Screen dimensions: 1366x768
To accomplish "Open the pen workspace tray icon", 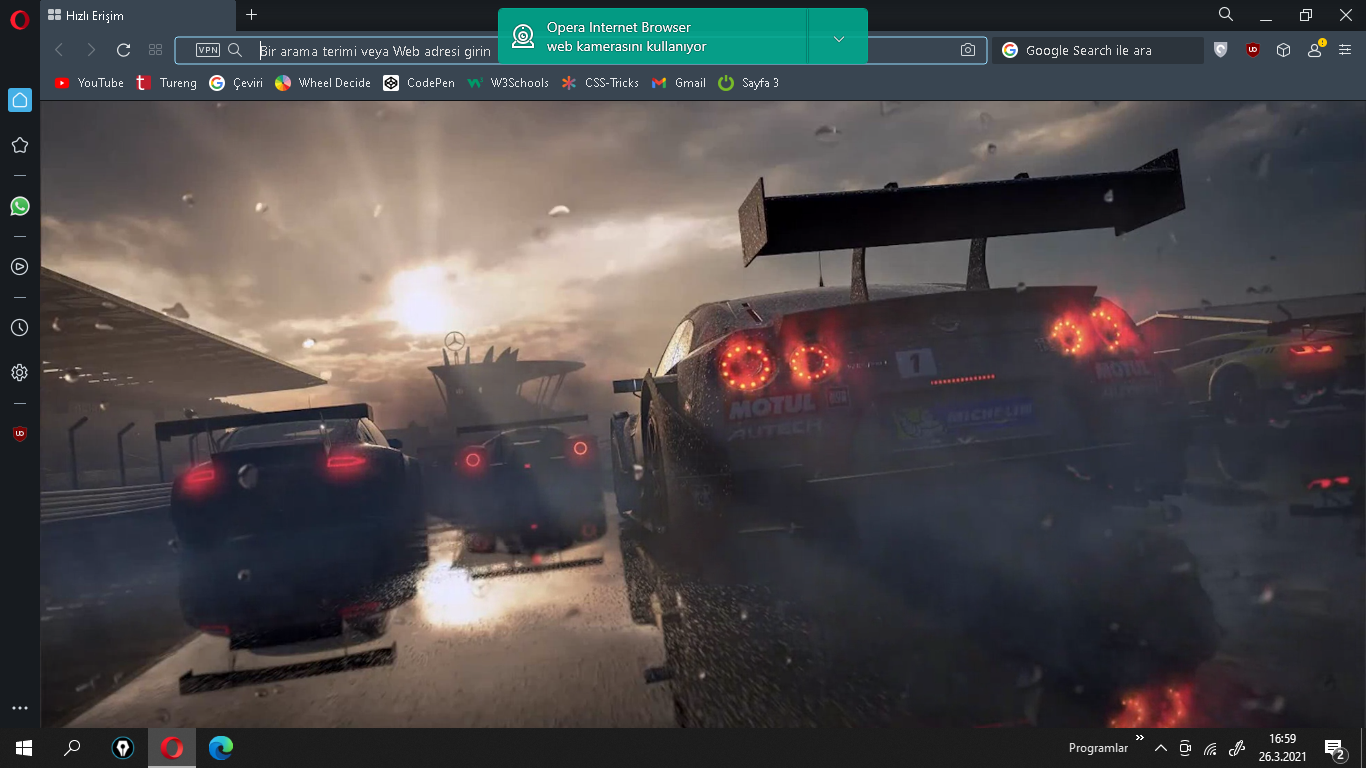I will coord(1236,748).
